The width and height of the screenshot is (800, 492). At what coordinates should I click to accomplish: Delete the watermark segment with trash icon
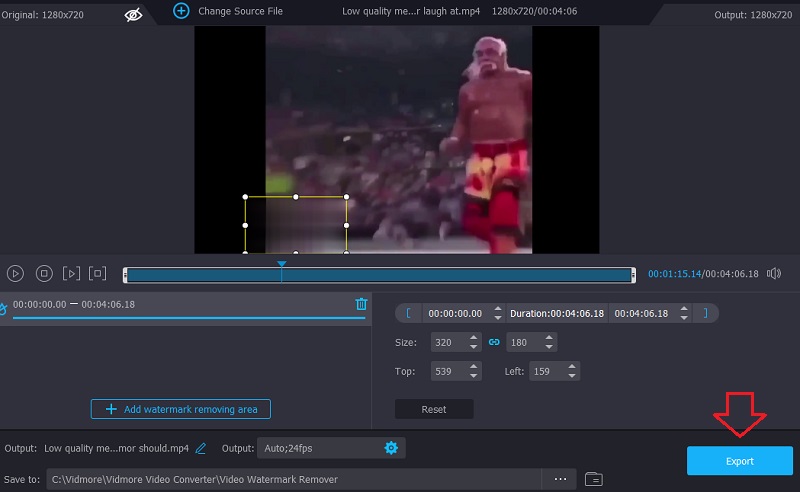pos(361,304)
